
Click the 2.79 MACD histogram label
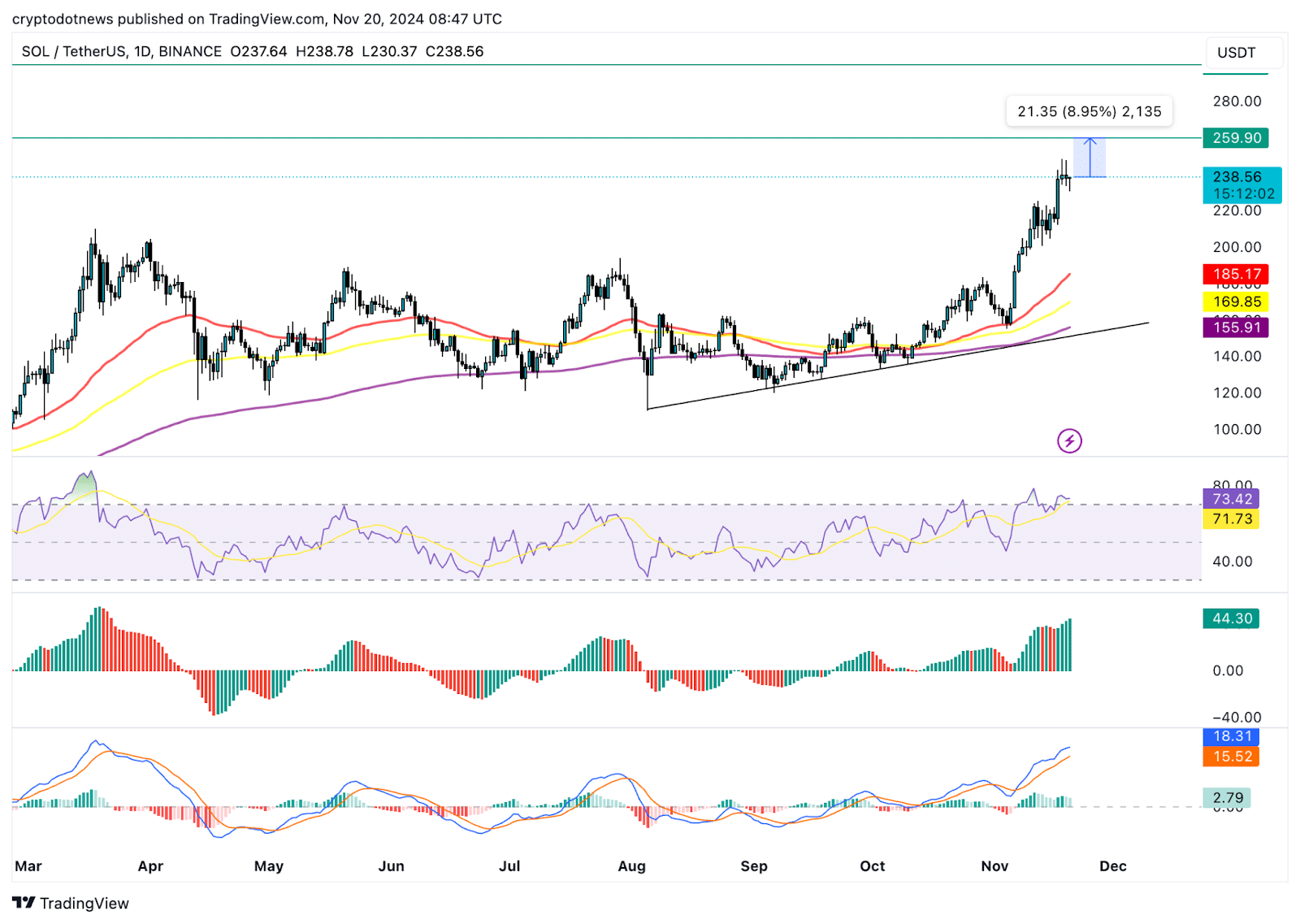(1227, 798)
